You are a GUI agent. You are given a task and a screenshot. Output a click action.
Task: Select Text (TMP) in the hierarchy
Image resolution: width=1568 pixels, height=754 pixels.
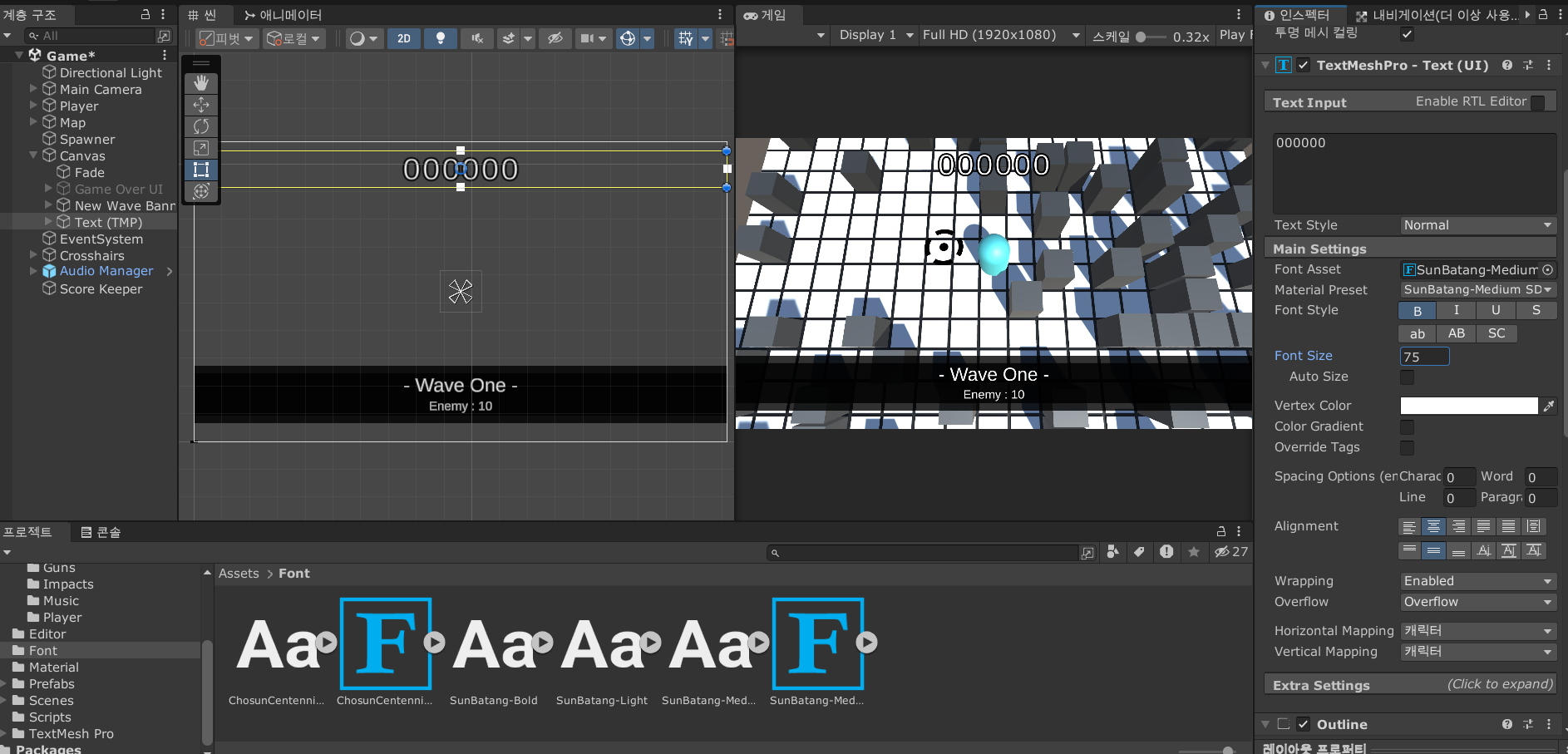click(108, 222)
